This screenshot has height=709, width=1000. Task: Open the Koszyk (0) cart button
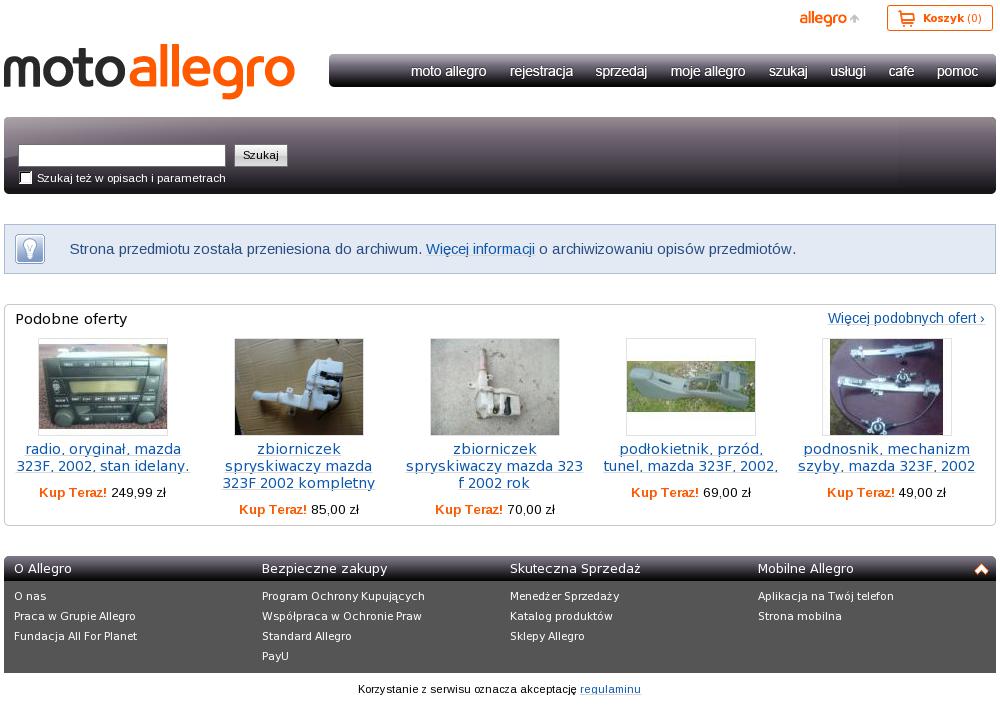click(939, 18)
